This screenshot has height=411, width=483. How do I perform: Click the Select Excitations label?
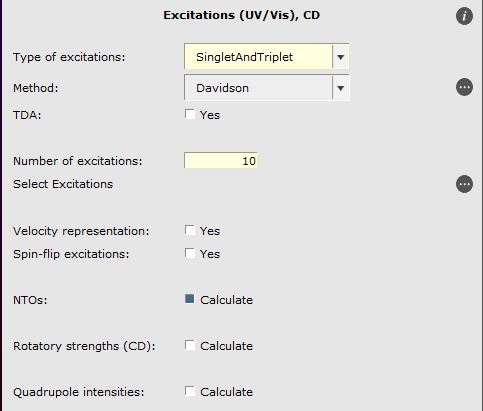click(x=63, y=184)
